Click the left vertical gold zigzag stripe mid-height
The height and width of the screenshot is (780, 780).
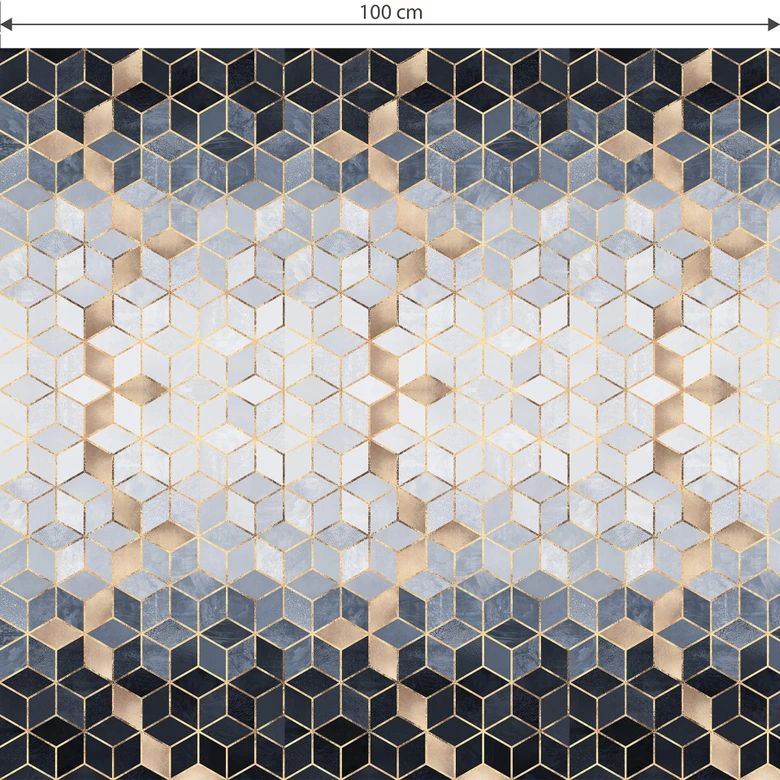(98, 414)
